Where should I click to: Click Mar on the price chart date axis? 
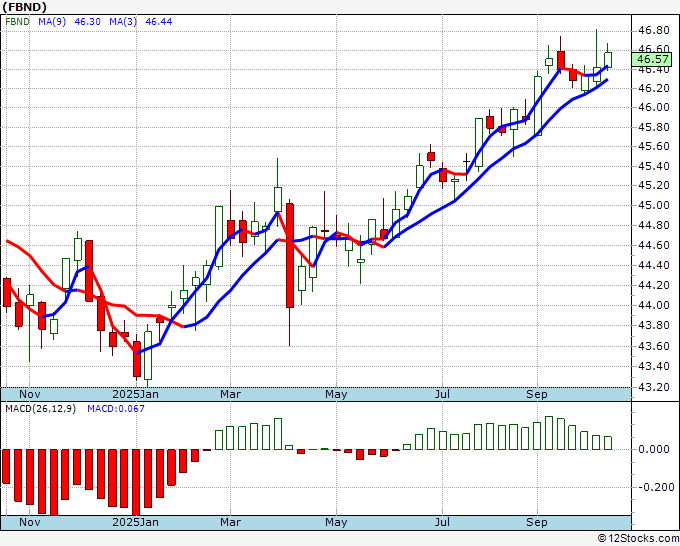click(x=230, y=394)
